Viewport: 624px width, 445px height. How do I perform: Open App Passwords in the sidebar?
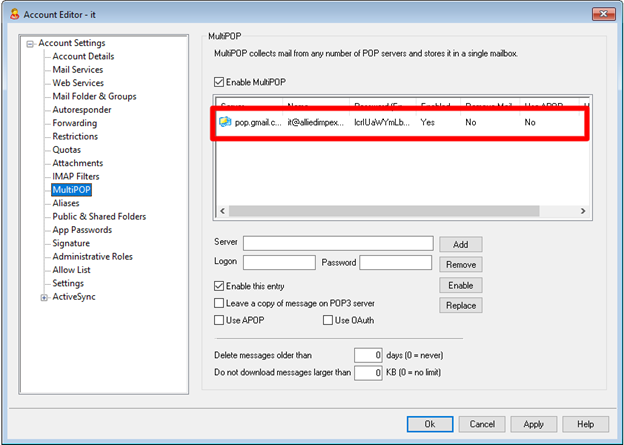click(x=82, y=229)
